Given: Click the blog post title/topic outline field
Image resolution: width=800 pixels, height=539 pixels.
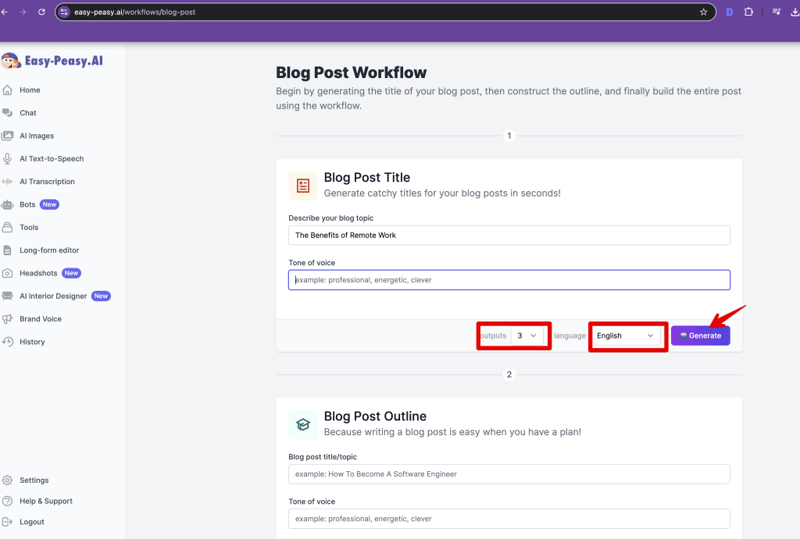Looking at the screenshot, I should 509,474.
